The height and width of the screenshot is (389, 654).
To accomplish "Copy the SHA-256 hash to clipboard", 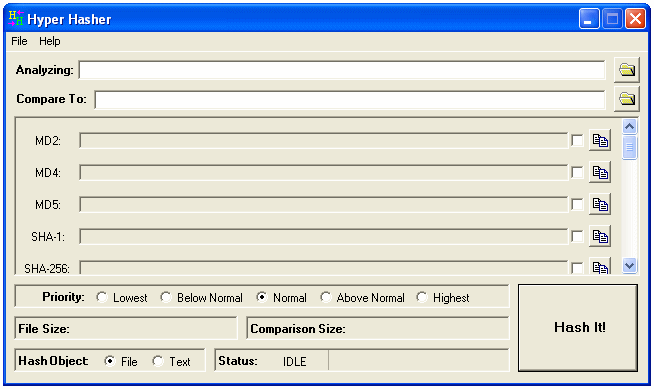I will click(x=600, y=266).
